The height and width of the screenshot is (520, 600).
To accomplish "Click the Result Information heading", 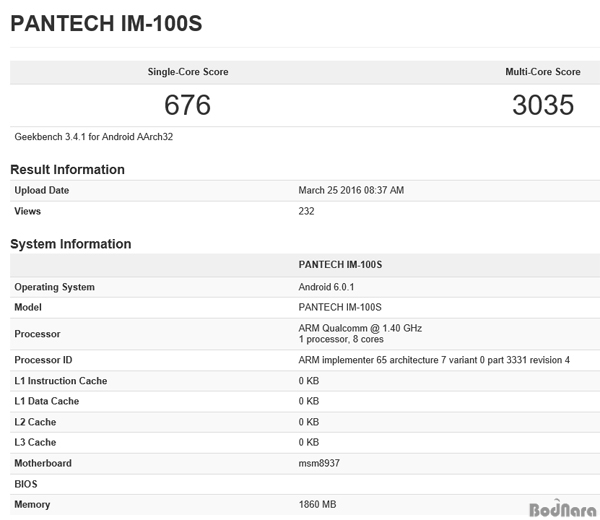I will click(67, 170).
